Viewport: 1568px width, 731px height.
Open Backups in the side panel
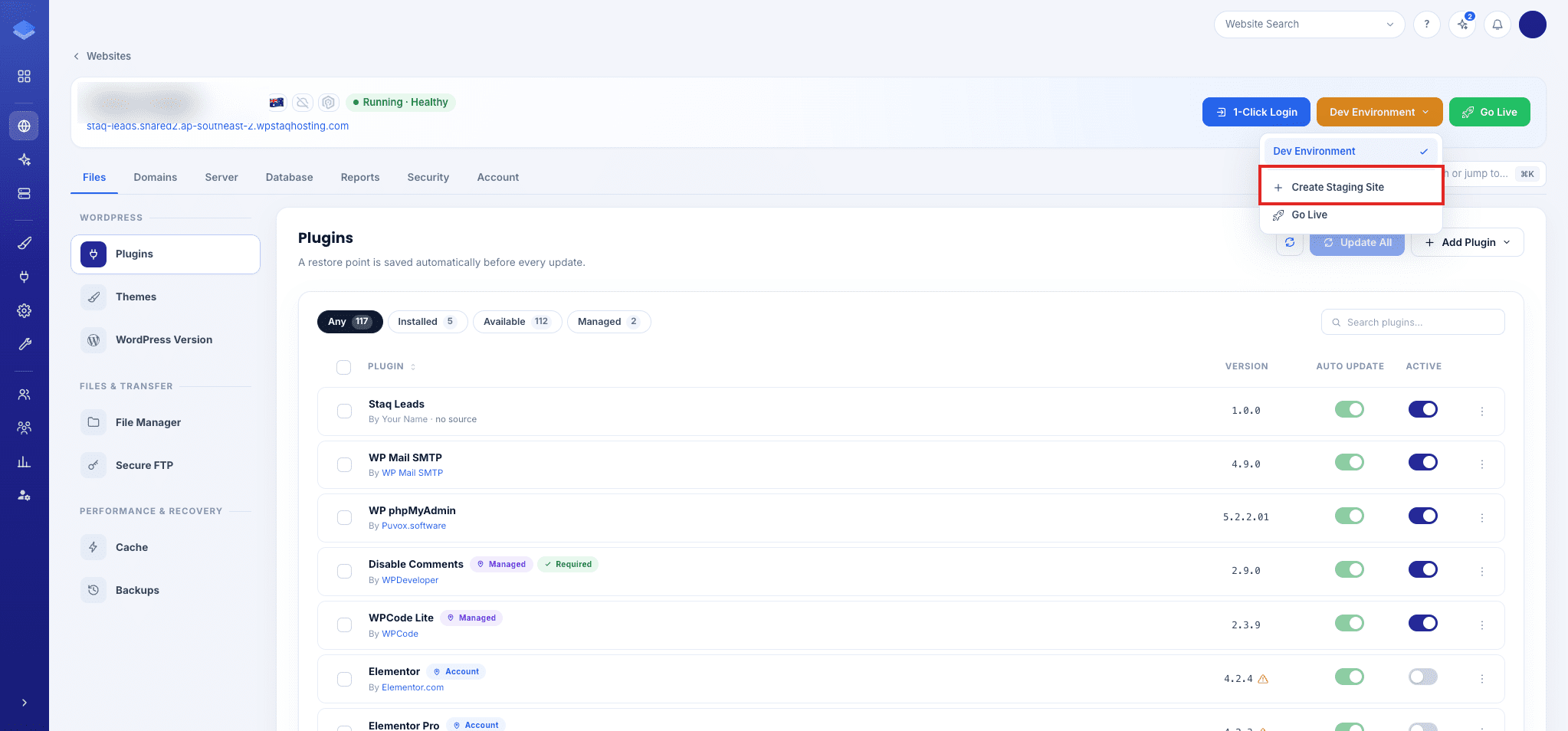pyautogui.click(x=166, y=590)
